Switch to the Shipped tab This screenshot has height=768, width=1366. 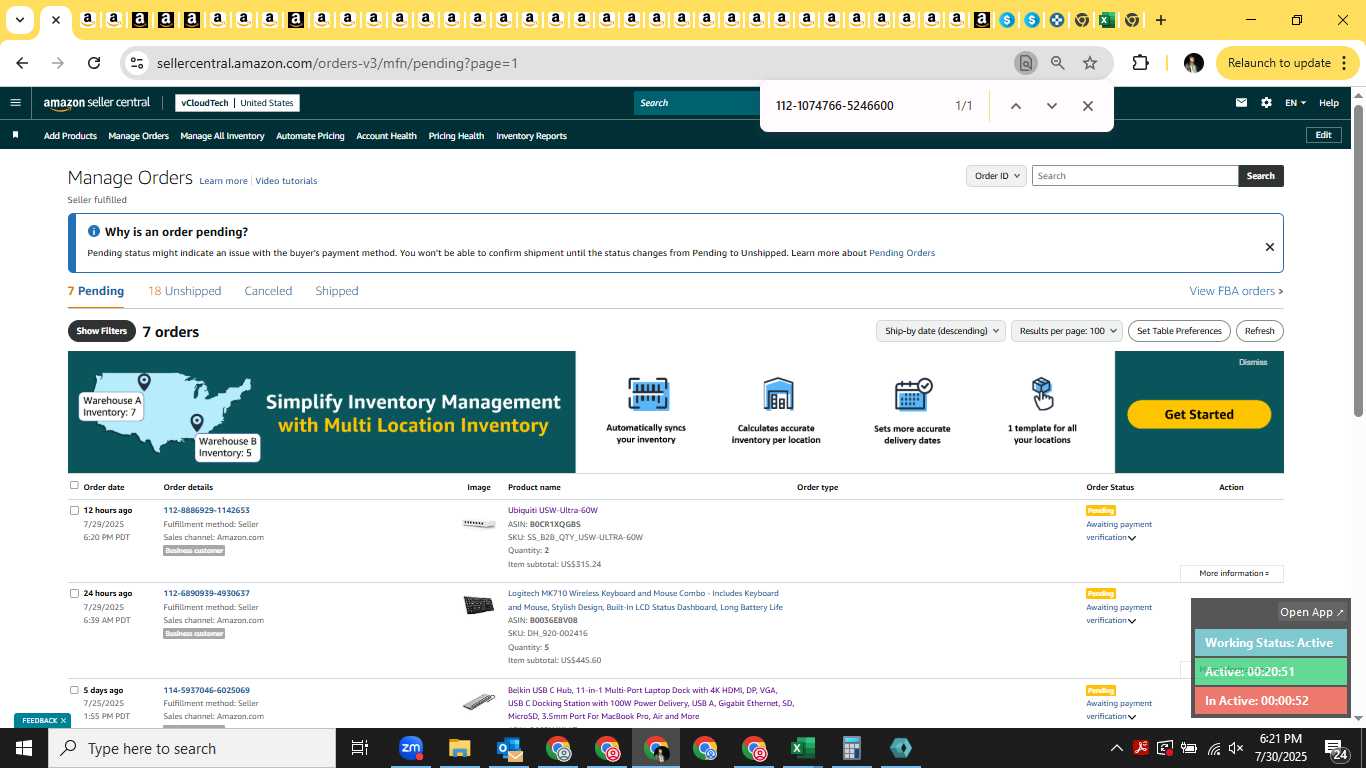[x=337, y=291]
